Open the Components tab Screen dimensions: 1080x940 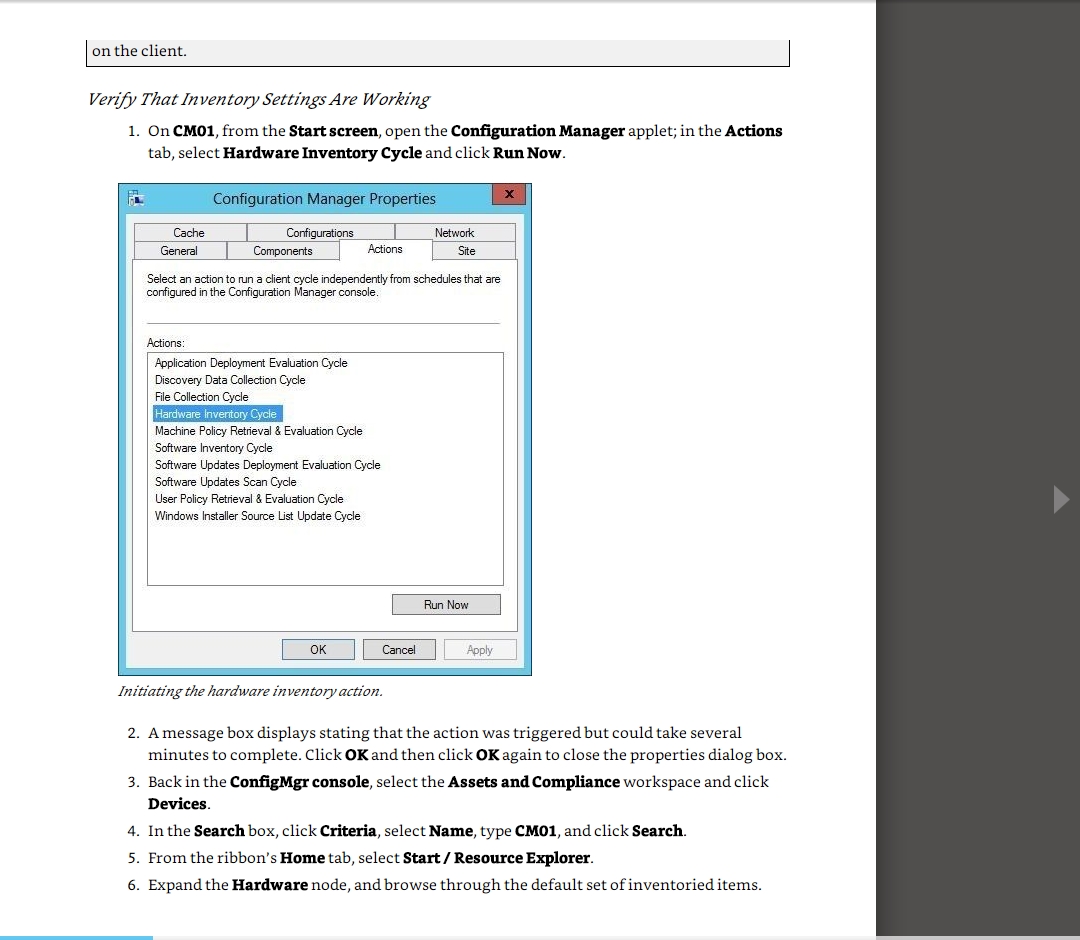tap(282, 251)
